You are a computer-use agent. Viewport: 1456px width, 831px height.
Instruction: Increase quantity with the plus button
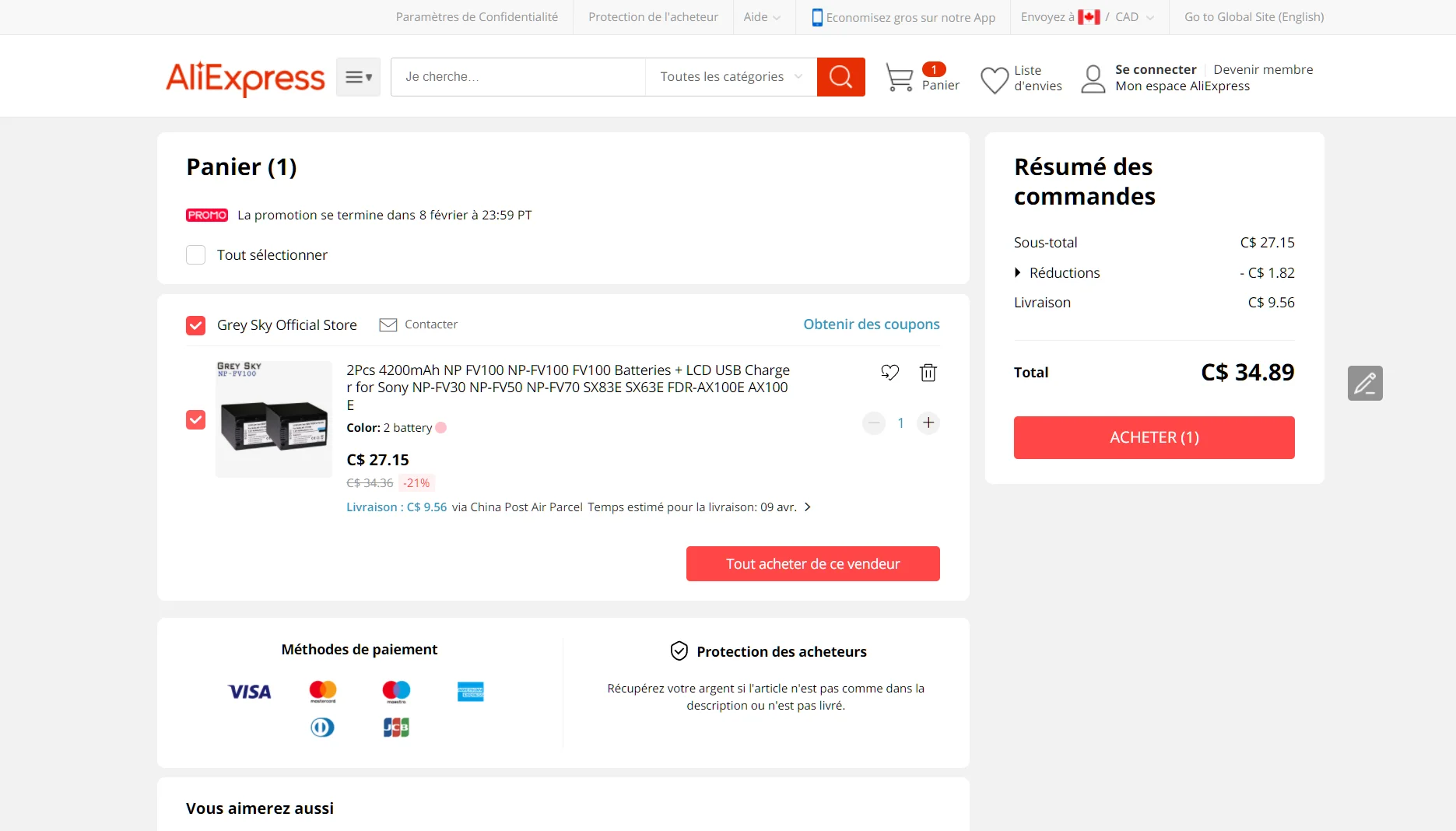pyautogui.click(x=928, y=423)
